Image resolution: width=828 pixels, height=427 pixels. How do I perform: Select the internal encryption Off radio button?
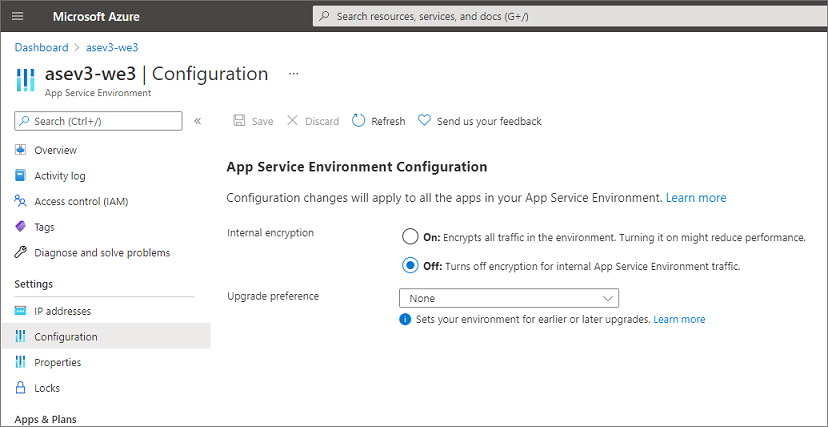click(409, 266)
